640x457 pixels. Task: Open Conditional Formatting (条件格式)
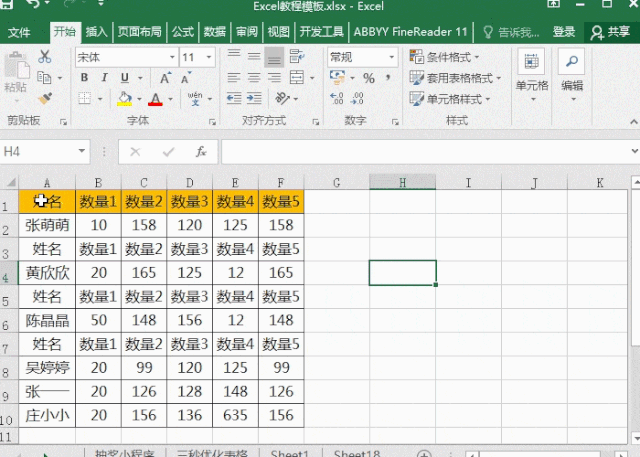444,57
